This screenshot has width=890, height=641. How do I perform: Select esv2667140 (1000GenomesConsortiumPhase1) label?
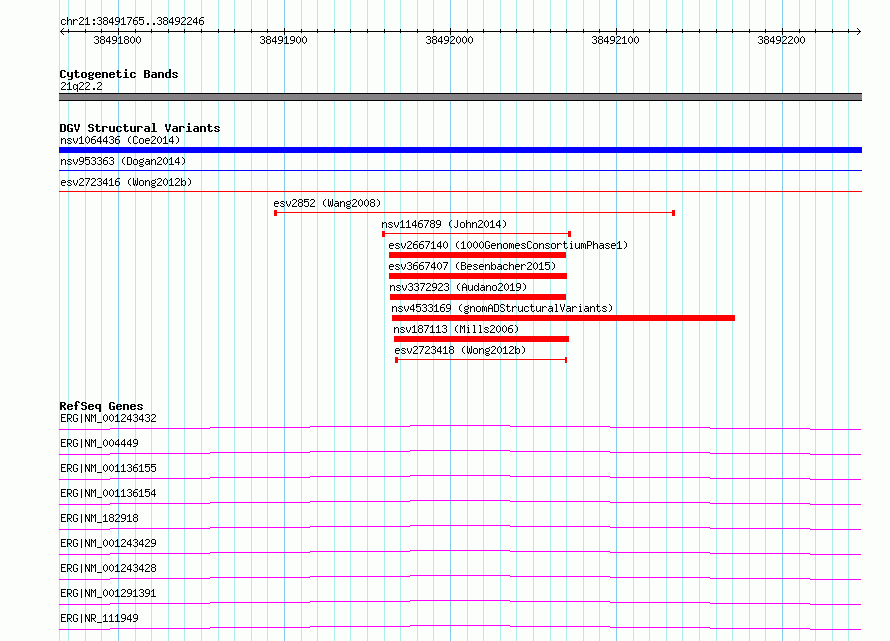coord(508,245)
